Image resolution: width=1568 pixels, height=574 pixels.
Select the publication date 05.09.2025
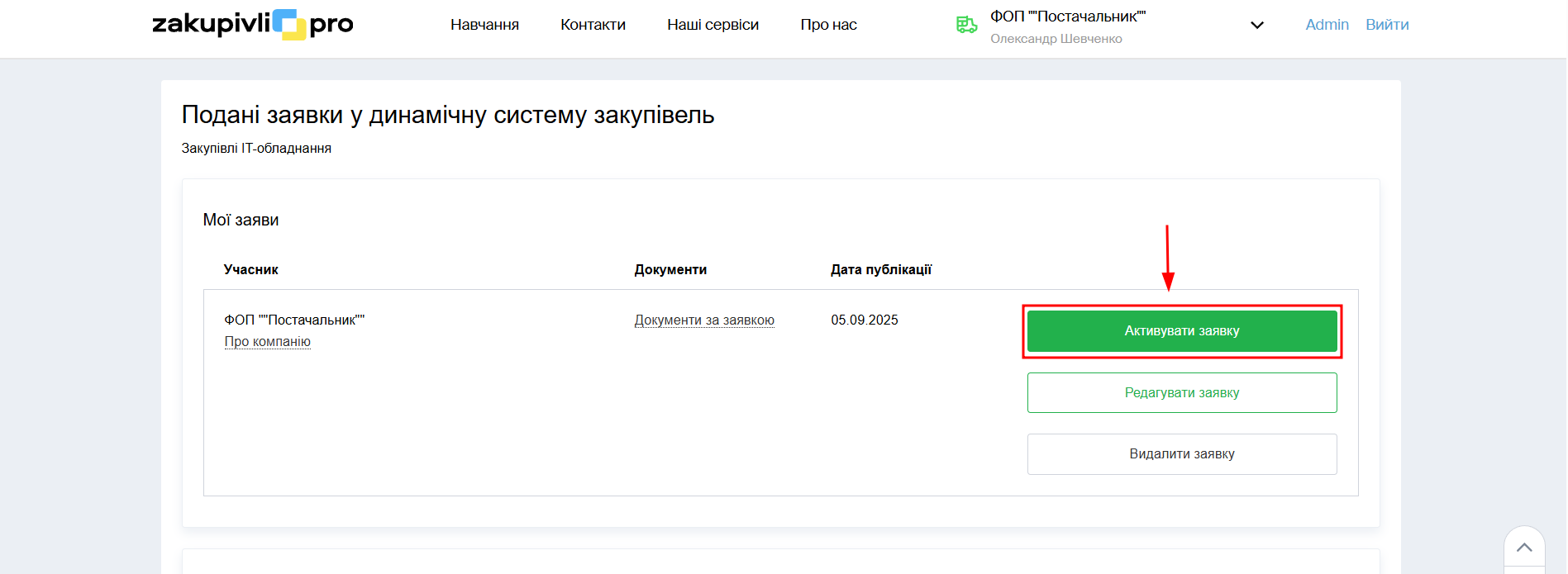click(x=864, y=320)
